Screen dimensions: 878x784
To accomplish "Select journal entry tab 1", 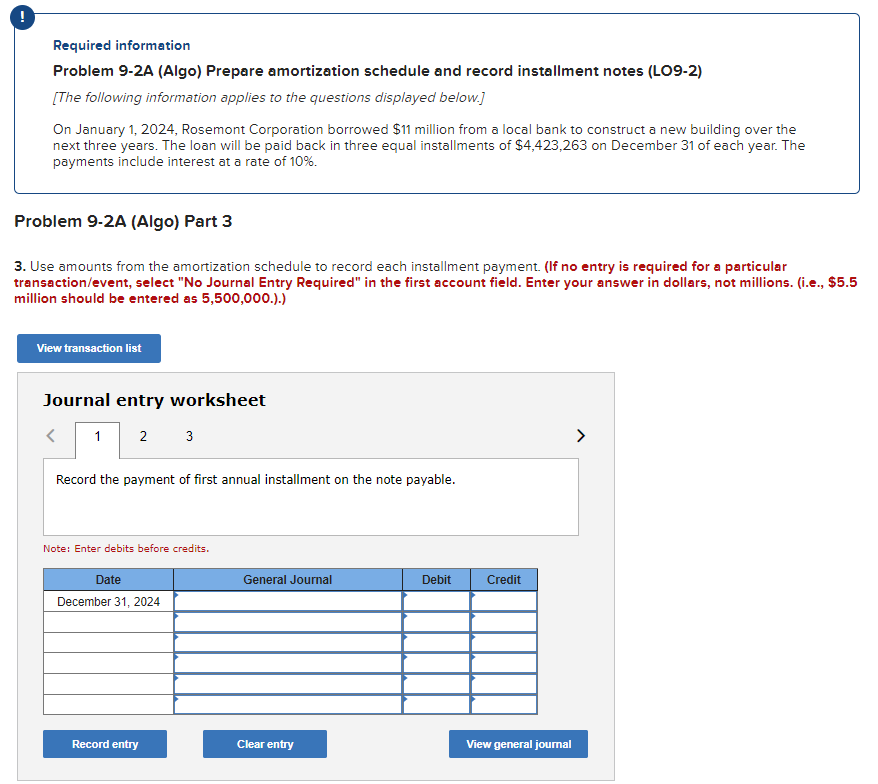I will pos(97,436).
